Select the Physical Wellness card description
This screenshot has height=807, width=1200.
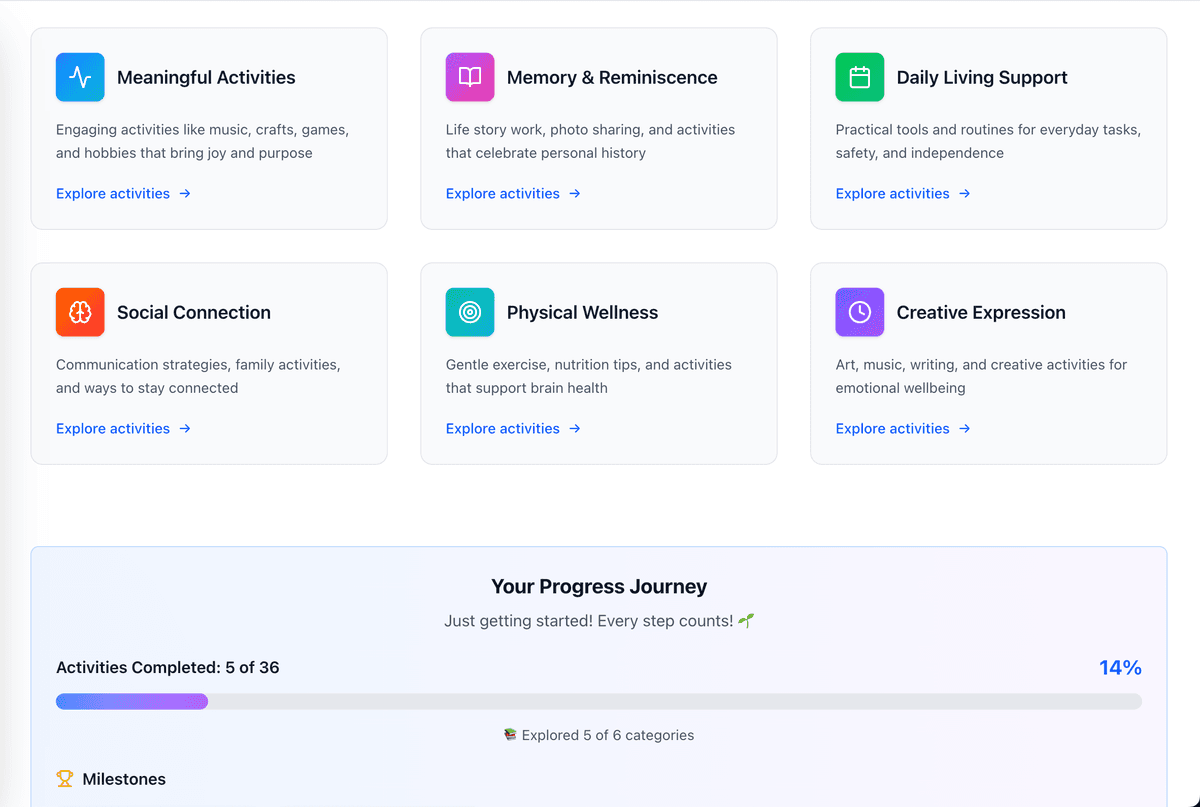pyautogui.click(x=588, y=376)
